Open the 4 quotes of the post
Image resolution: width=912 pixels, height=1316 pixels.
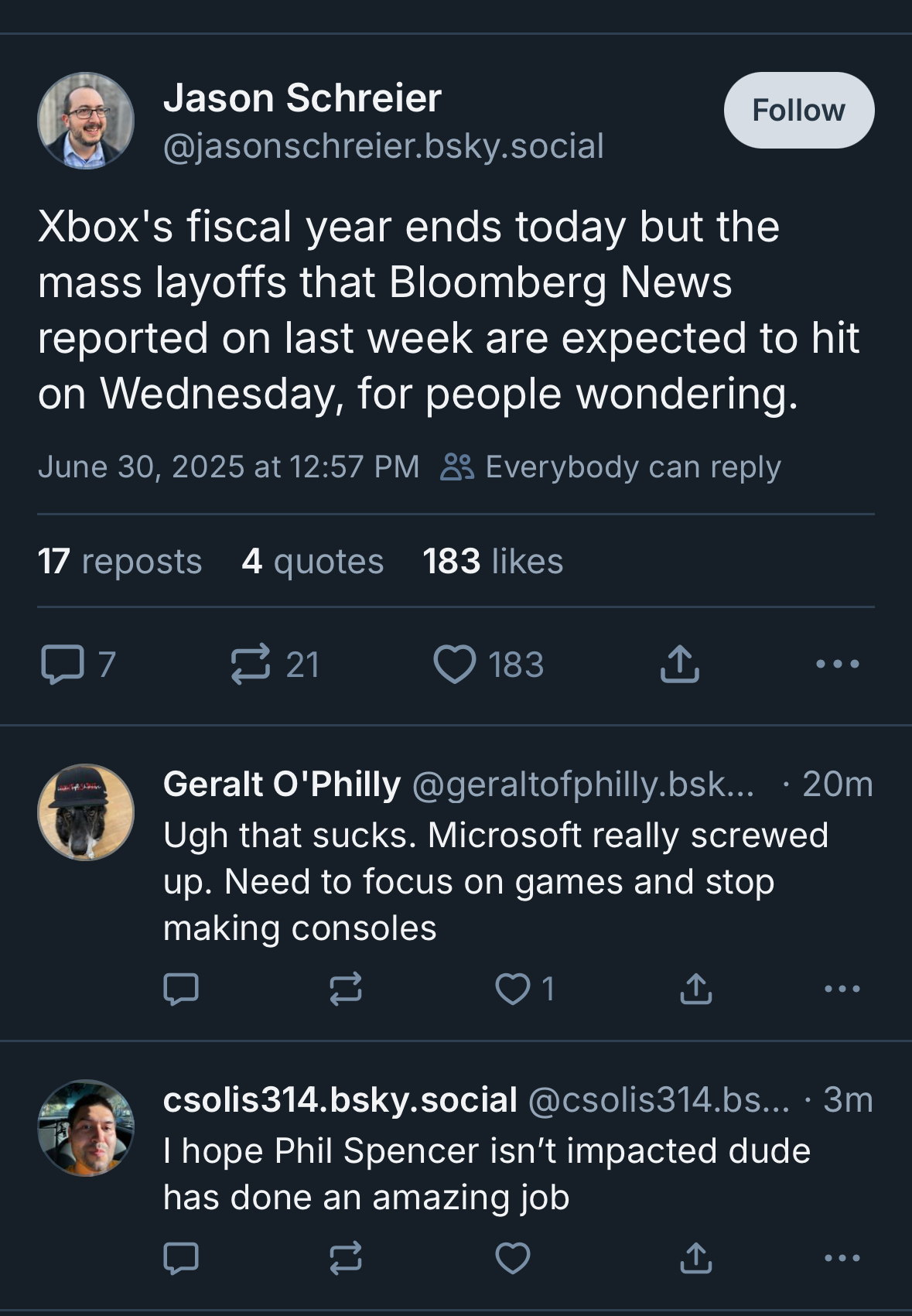313,562
